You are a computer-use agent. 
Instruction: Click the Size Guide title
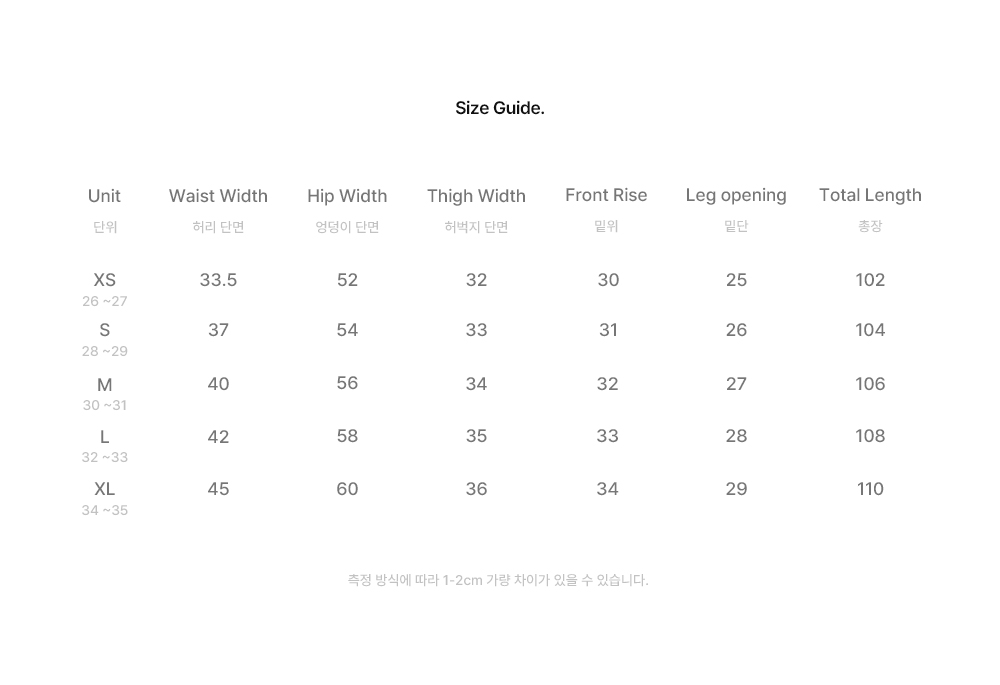tap(499, 108)
